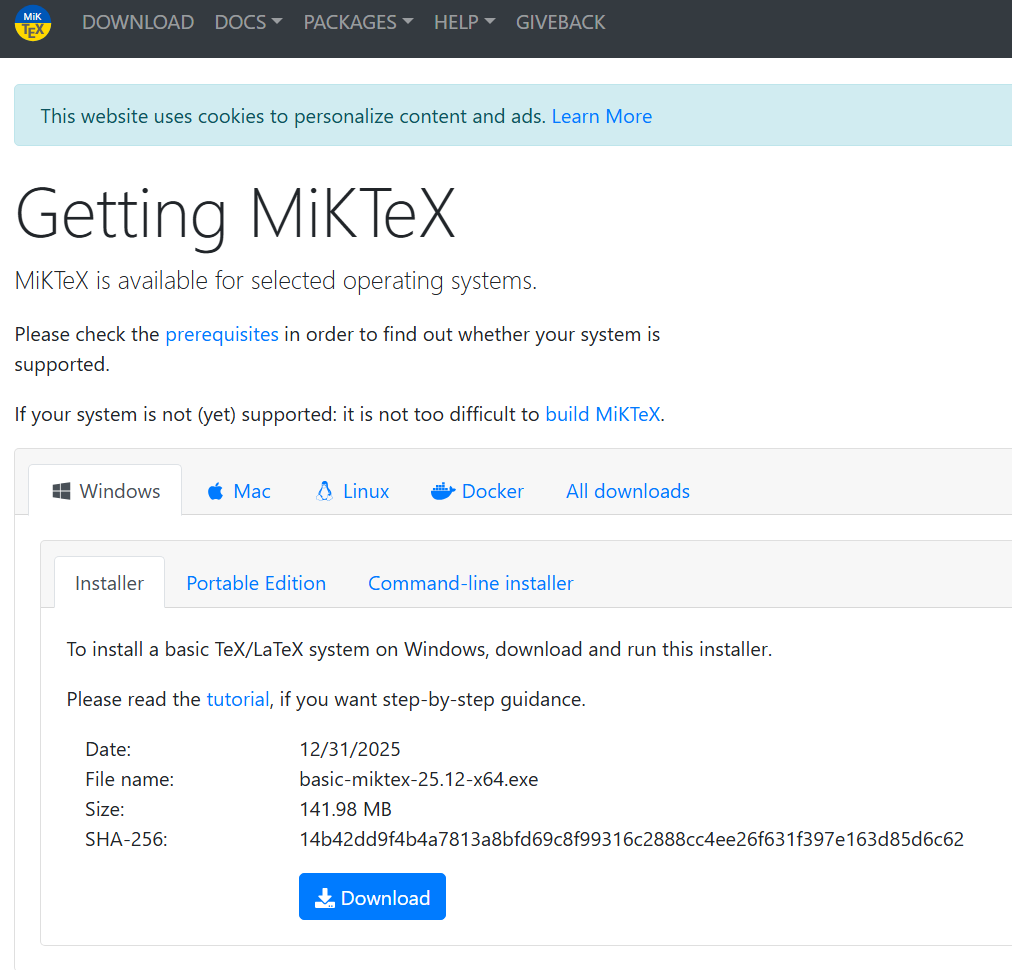Select the Portable Edition tab
The image size is (1012, 970).
click(x=256, y=583)
